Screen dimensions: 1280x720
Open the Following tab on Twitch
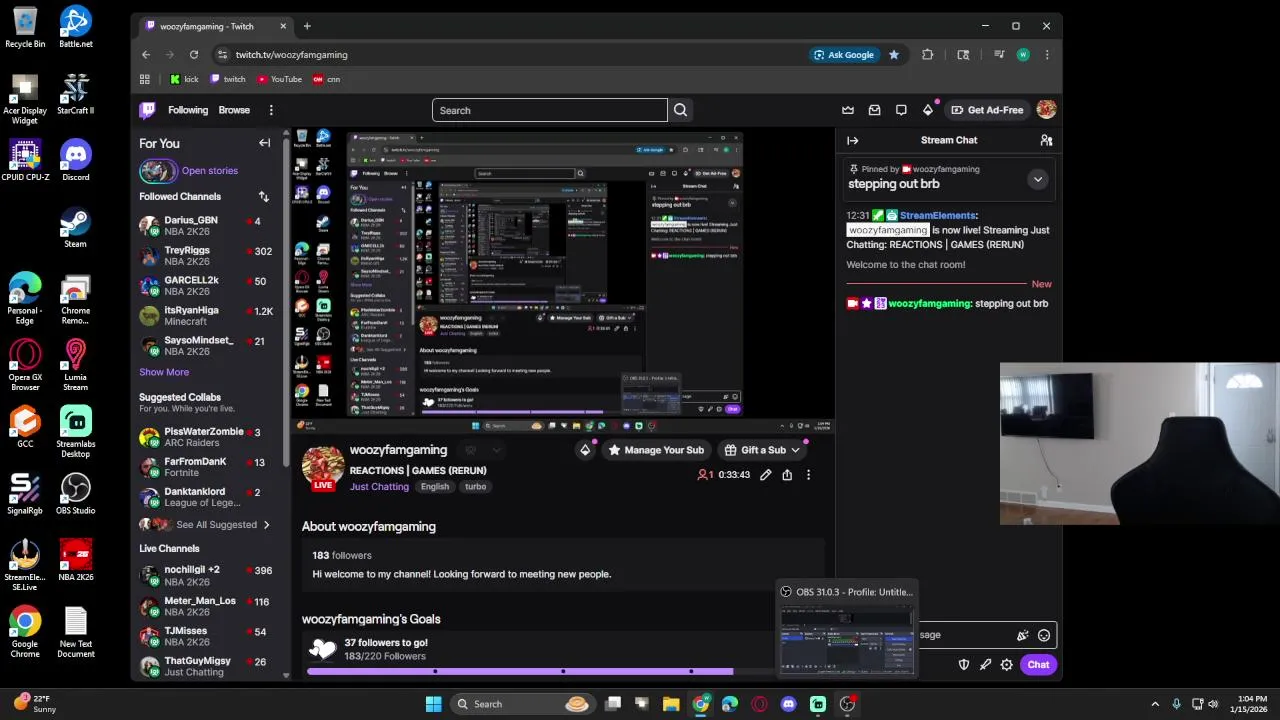pos(188,110)
